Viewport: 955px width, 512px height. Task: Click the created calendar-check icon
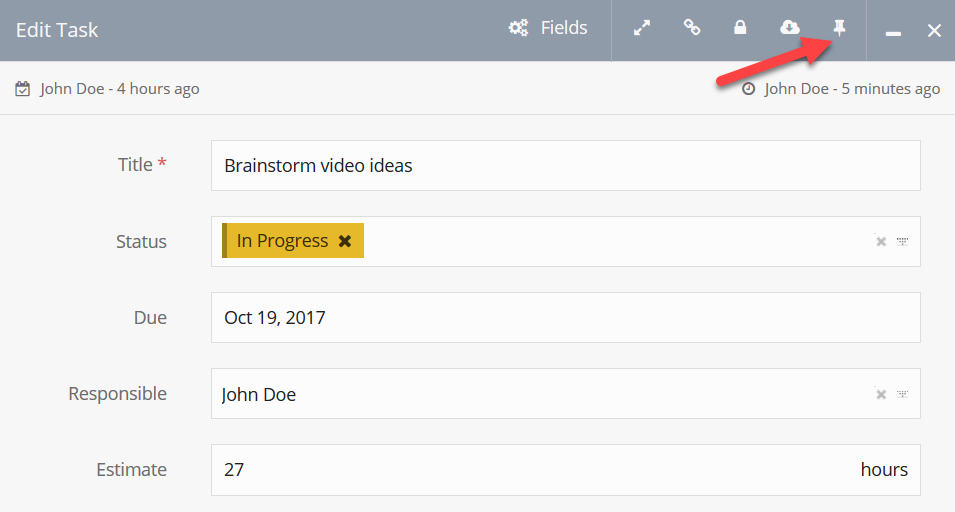coord(23,89)
